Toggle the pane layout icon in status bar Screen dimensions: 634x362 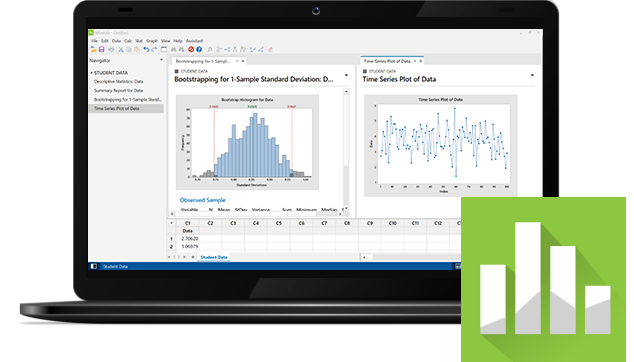click(93, 266)
